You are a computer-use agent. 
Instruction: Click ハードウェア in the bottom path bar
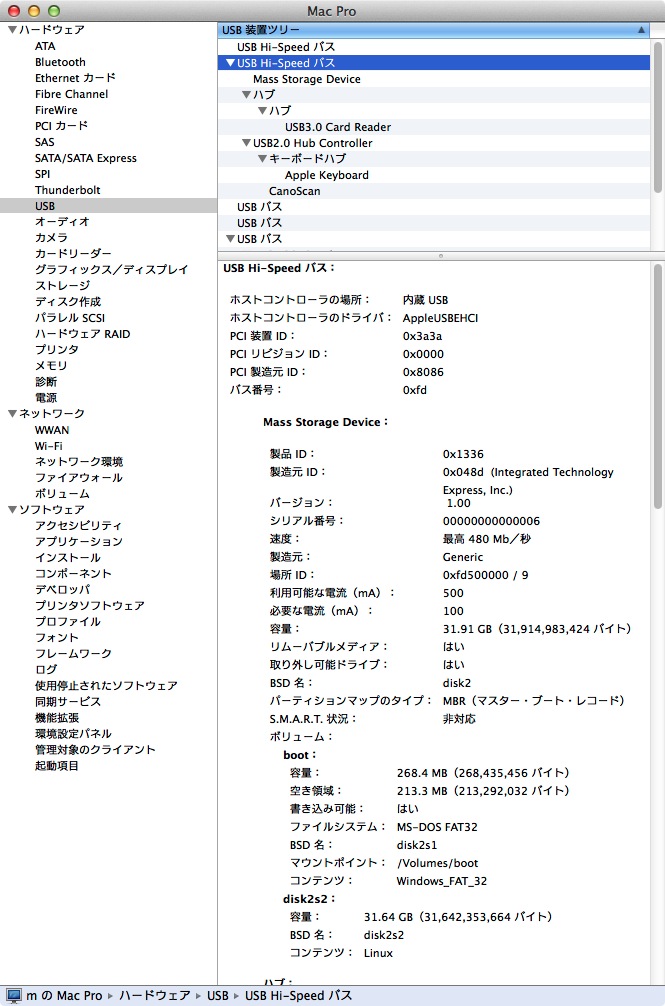click(153, 996)
